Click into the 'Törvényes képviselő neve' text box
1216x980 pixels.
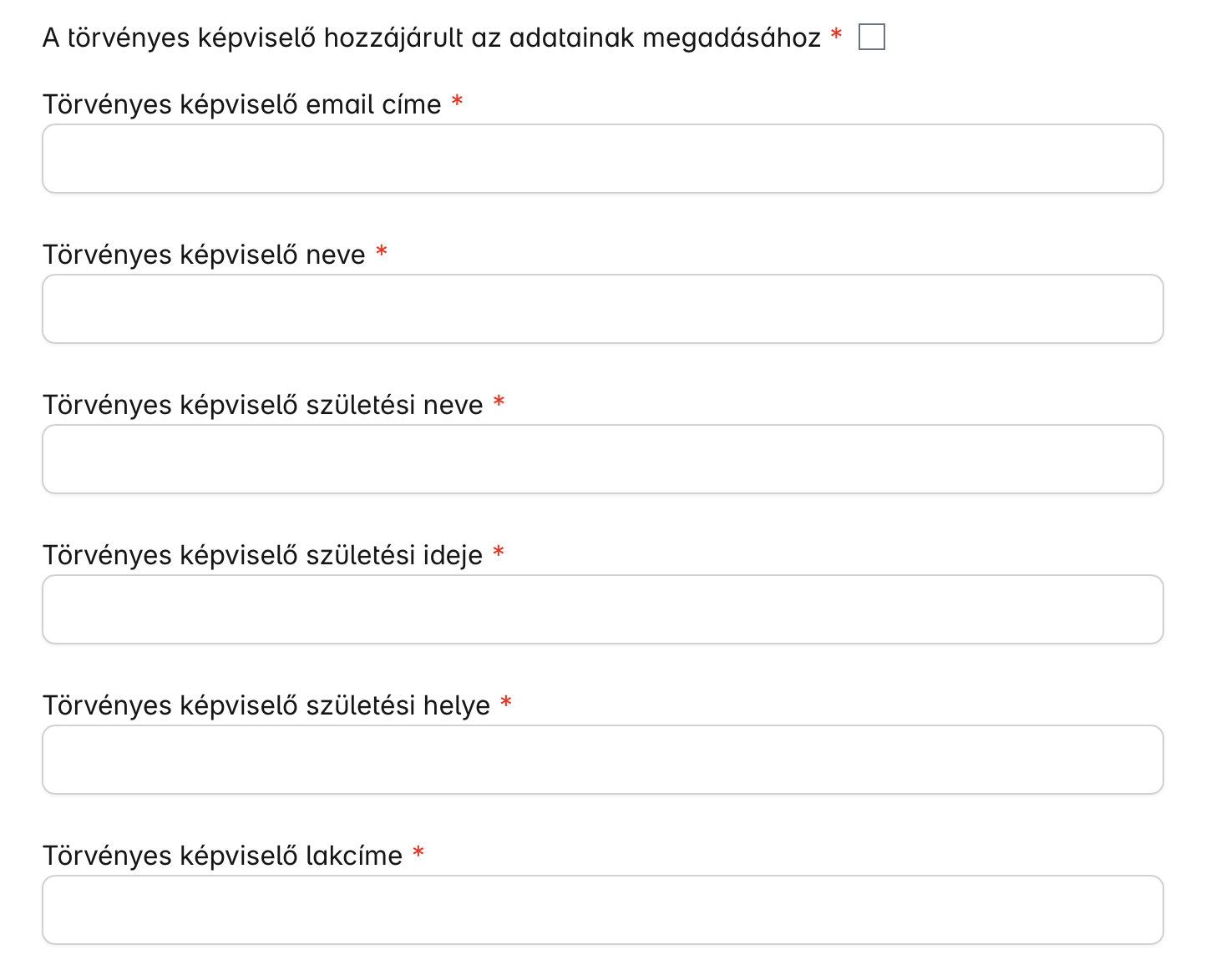602,309
